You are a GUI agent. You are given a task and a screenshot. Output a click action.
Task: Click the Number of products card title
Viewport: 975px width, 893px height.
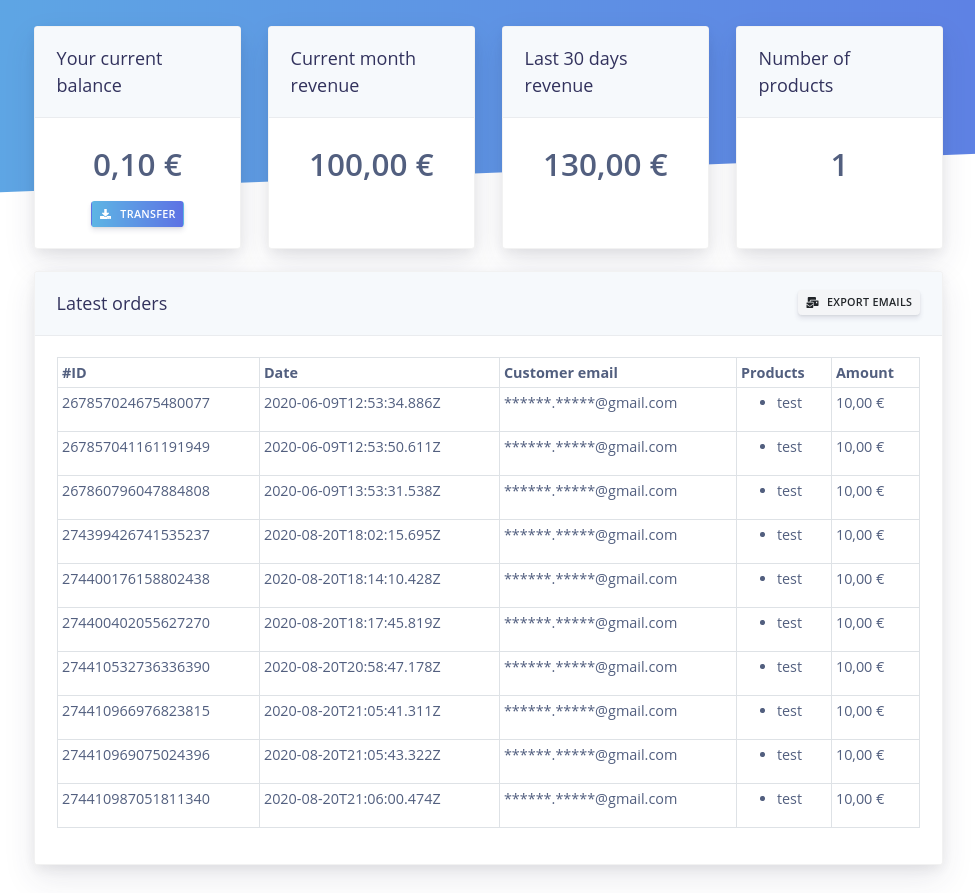click(804, 72)
